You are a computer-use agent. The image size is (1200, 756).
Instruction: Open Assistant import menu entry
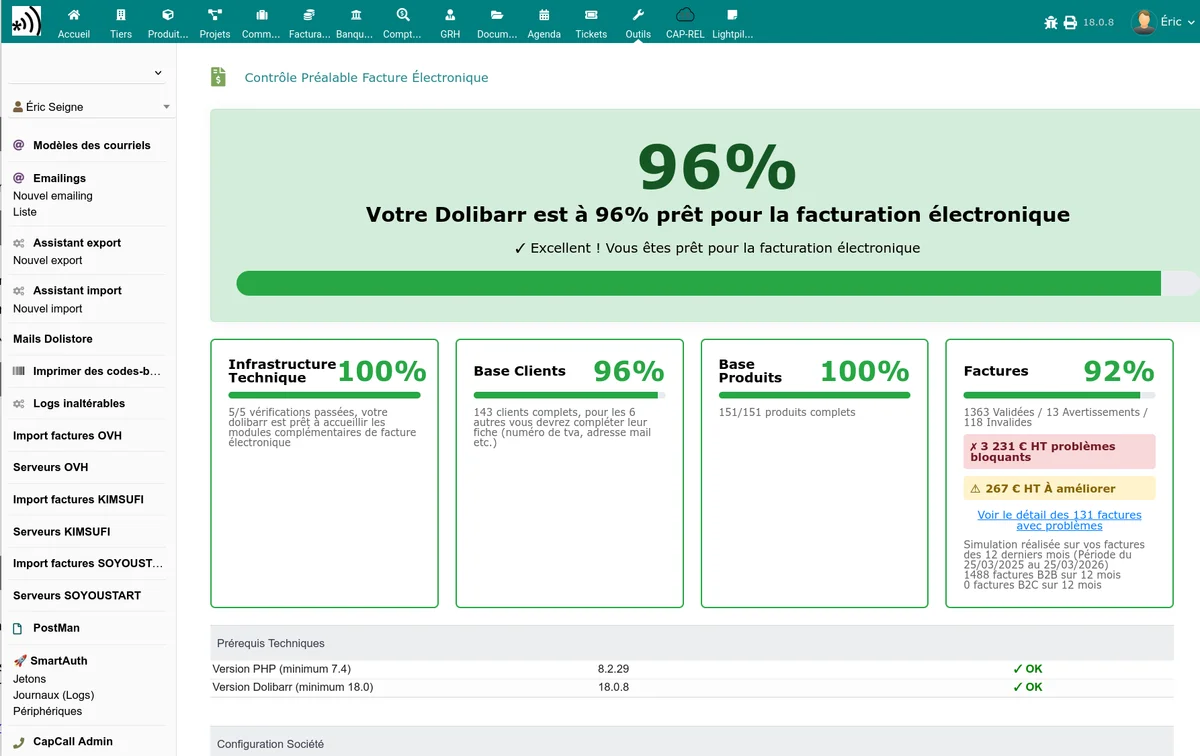point(77,291)
